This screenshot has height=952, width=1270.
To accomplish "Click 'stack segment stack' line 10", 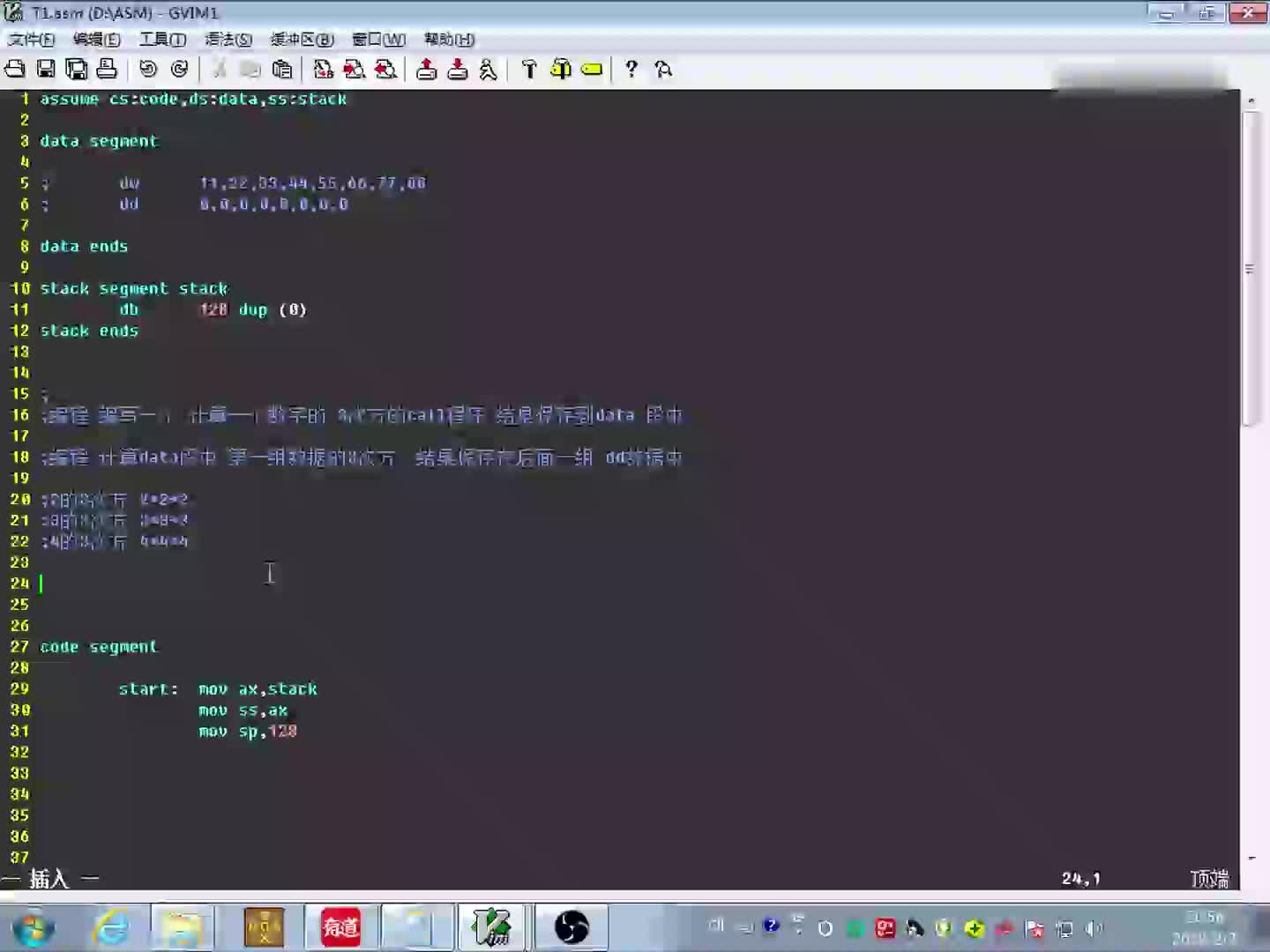I will [x=134, y=289].
